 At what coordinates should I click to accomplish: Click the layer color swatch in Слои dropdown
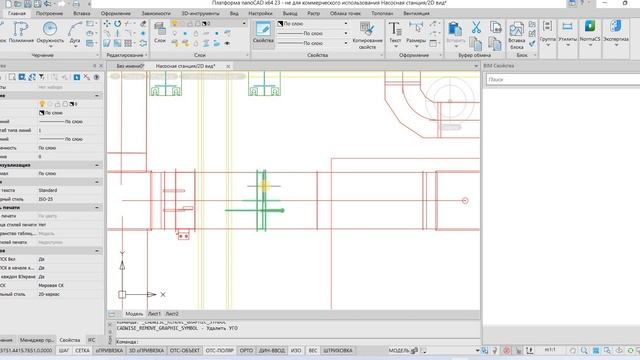(x=204, y=24)
